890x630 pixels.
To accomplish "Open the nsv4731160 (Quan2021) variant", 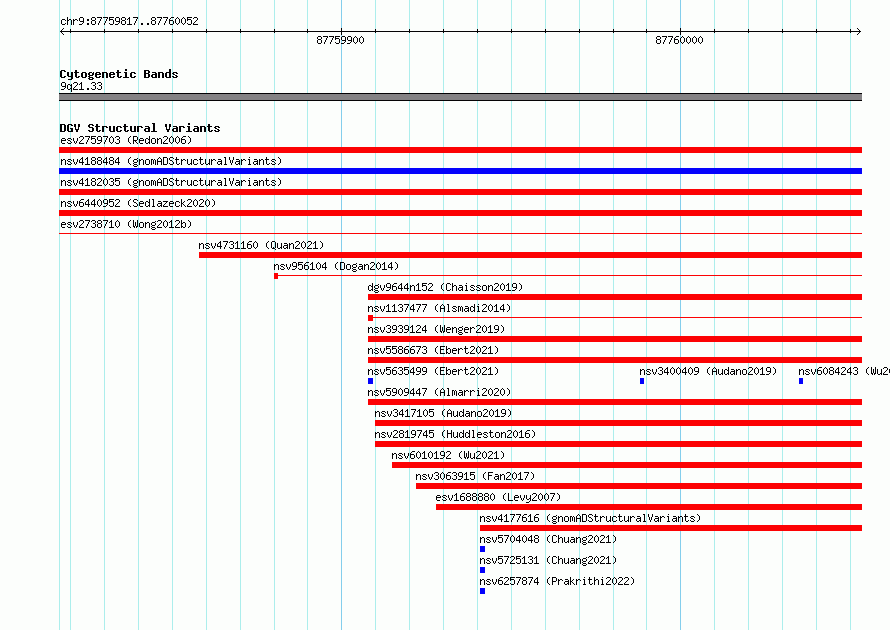I will click(x=261, y=245).
